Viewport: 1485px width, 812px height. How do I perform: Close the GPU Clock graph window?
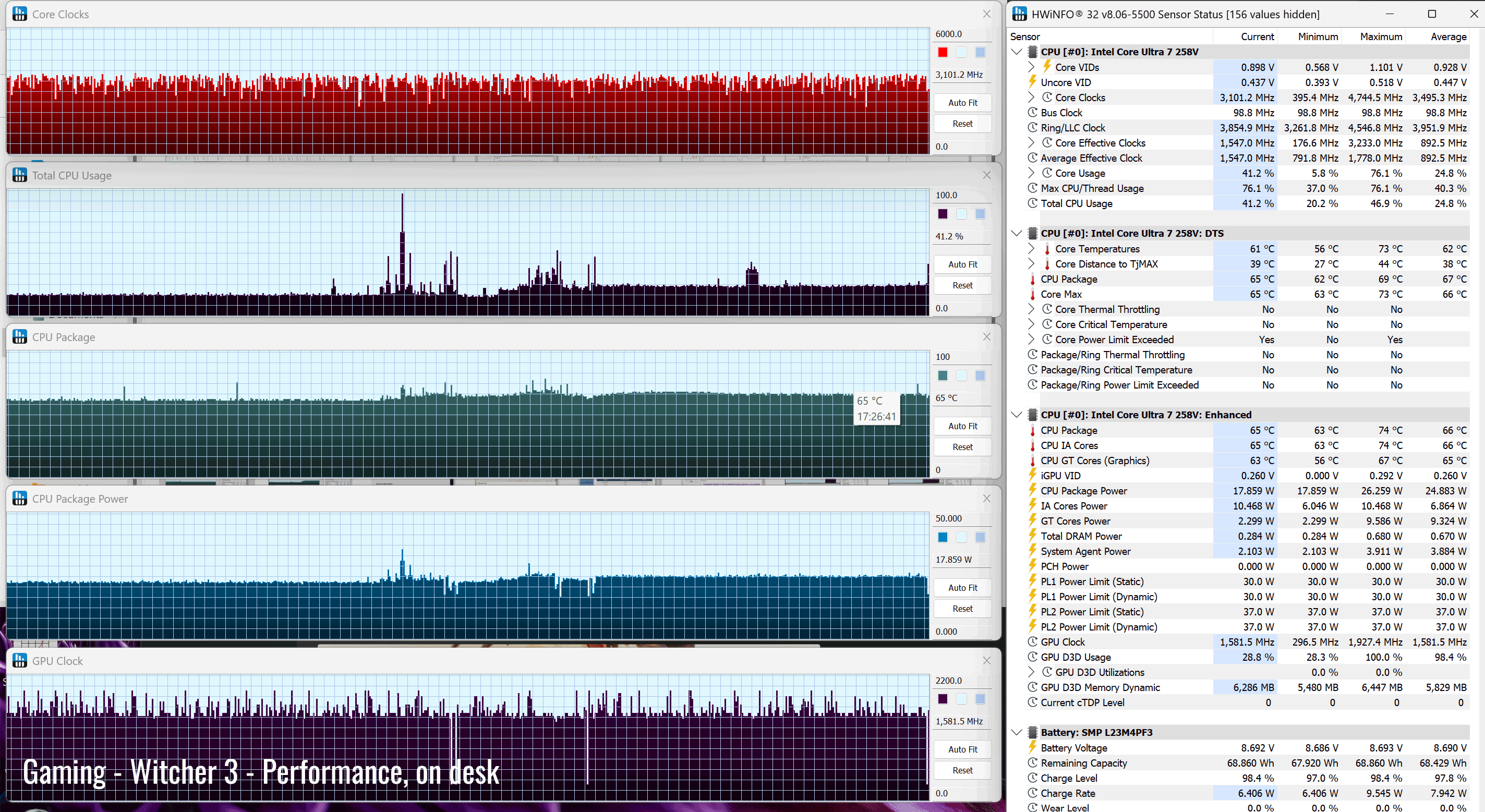coord(986,660)
